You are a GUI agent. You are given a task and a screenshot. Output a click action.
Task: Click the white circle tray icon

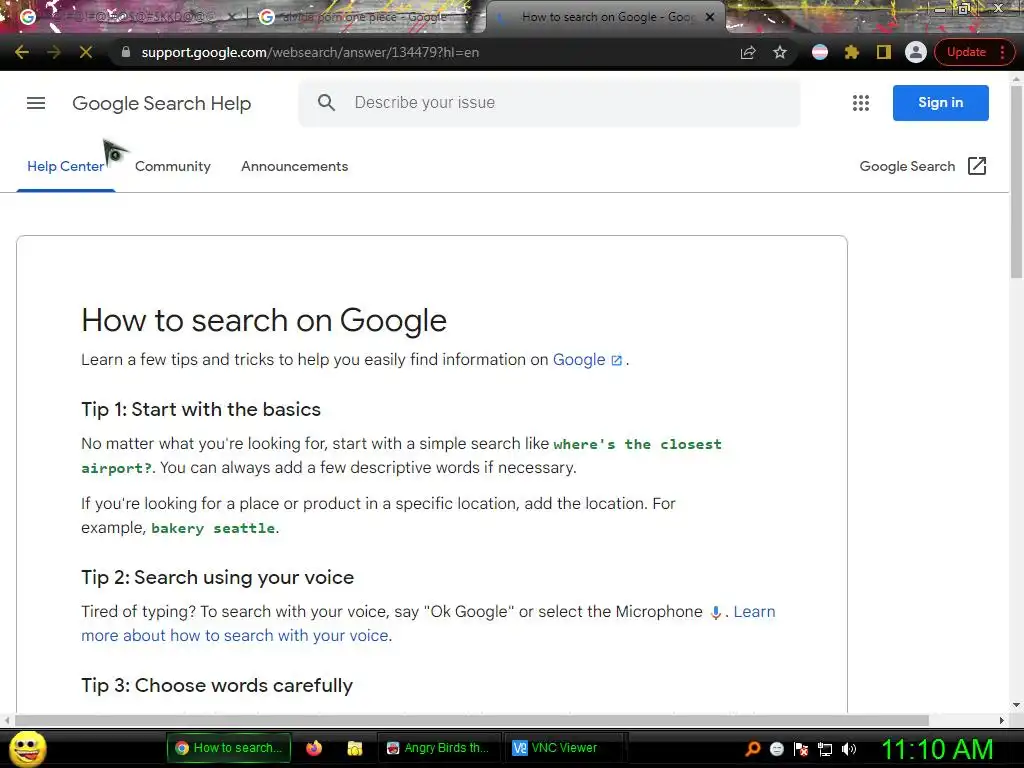click(776, 749)
